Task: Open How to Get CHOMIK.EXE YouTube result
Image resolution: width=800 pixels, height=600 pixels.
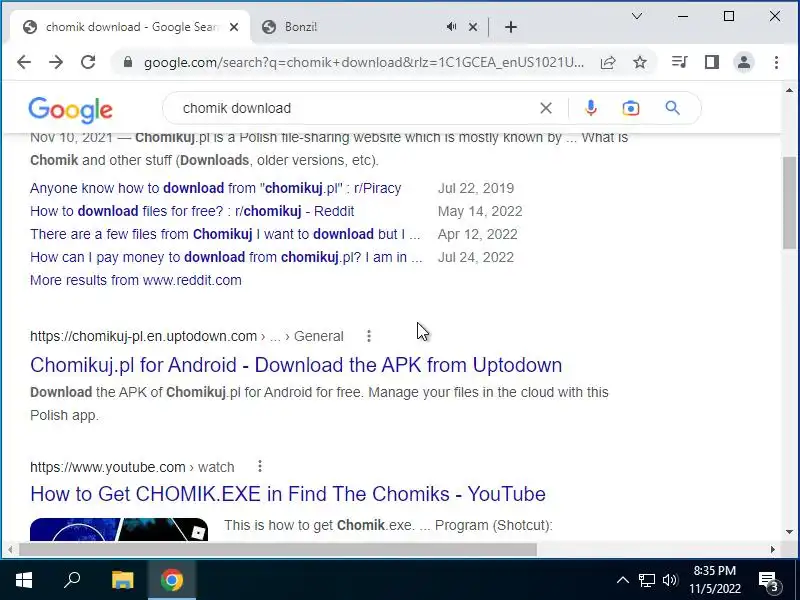Action: (288, 494)
